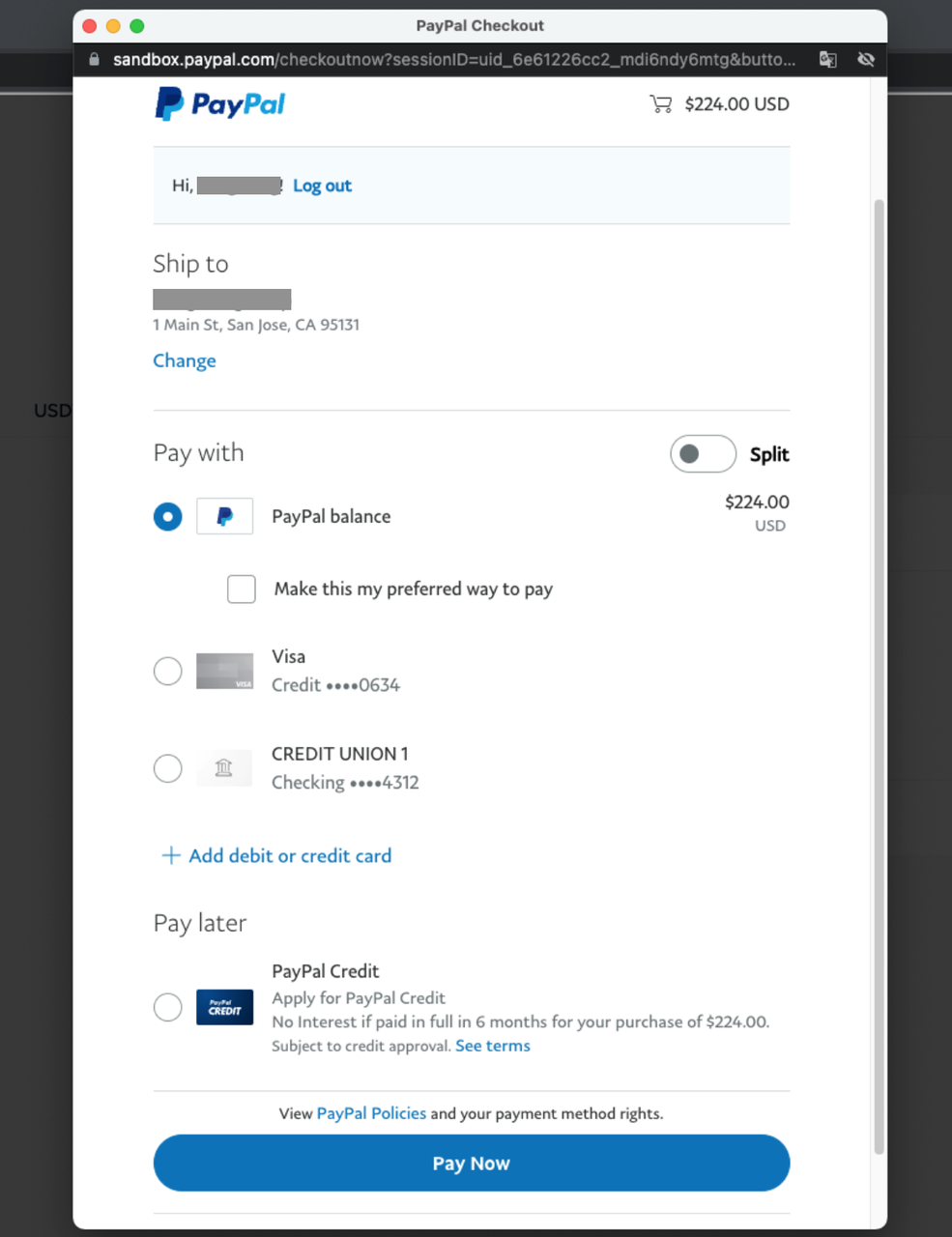This screenshot has width=952, height=1237.
Task: Click the Pay Now button
Action: pos(472,1163)
